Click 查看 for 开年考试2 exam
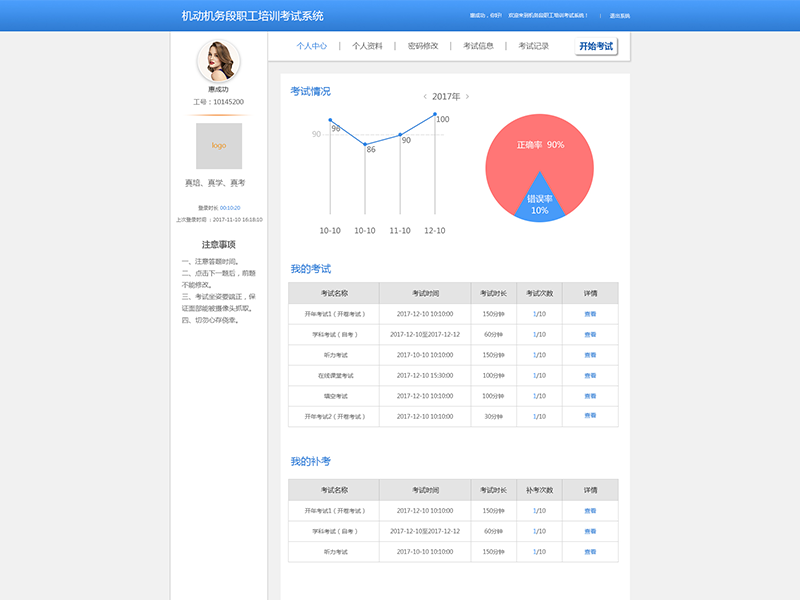 (590, 417)
